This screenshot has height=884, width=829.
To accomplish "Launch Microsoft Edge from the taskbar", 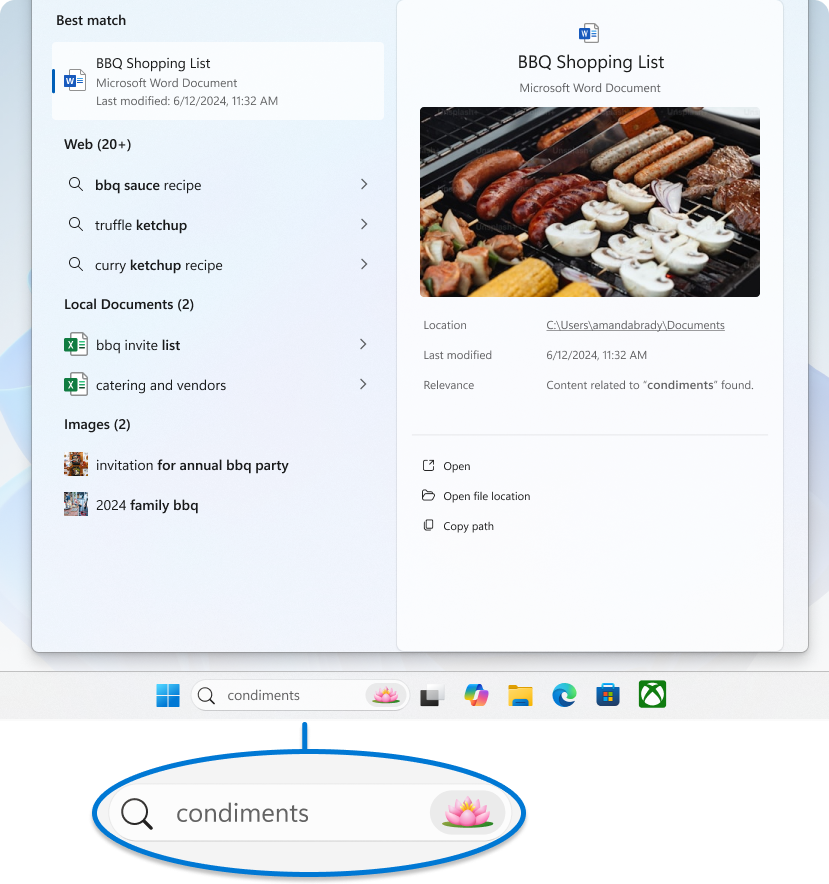I will coord(564,694).
